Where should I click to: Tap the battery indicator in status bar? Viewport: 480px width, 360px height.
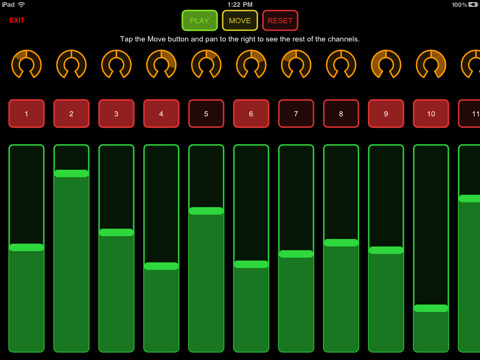[473, 5]
